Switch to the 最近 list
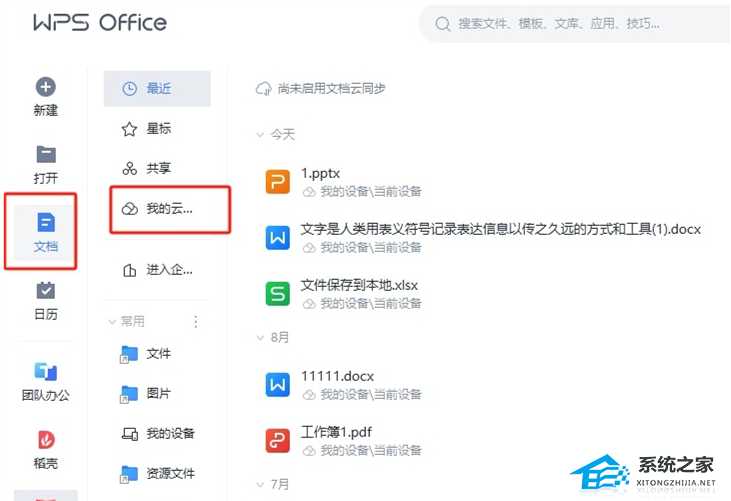Screen dimensions: 731x501 pos(157,89)
